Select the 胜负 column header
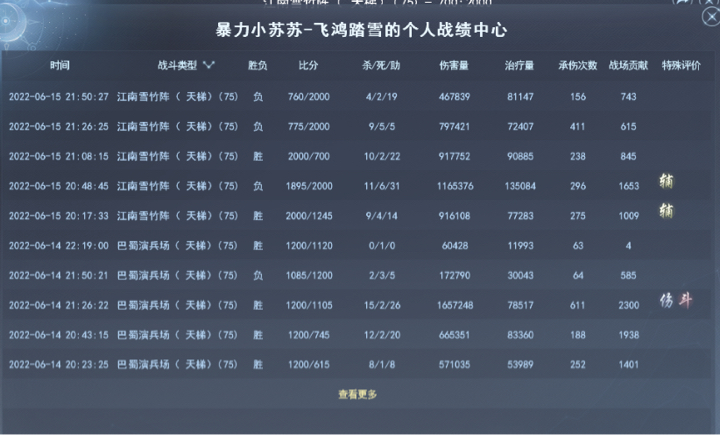The height and width of the screenshot is (435, 720). pos(258,66)
